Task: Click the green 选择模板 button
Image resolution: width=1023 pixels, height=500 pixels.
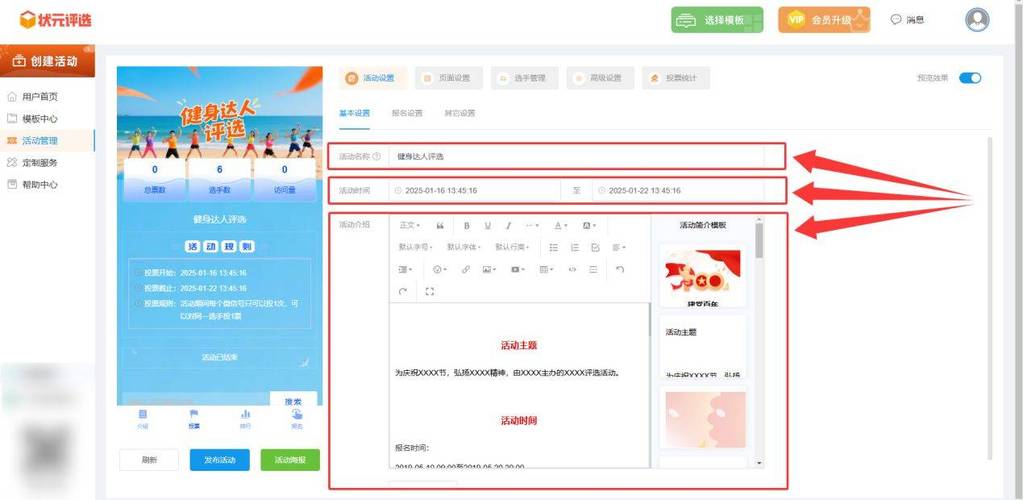Action: (x=717, y=20)
